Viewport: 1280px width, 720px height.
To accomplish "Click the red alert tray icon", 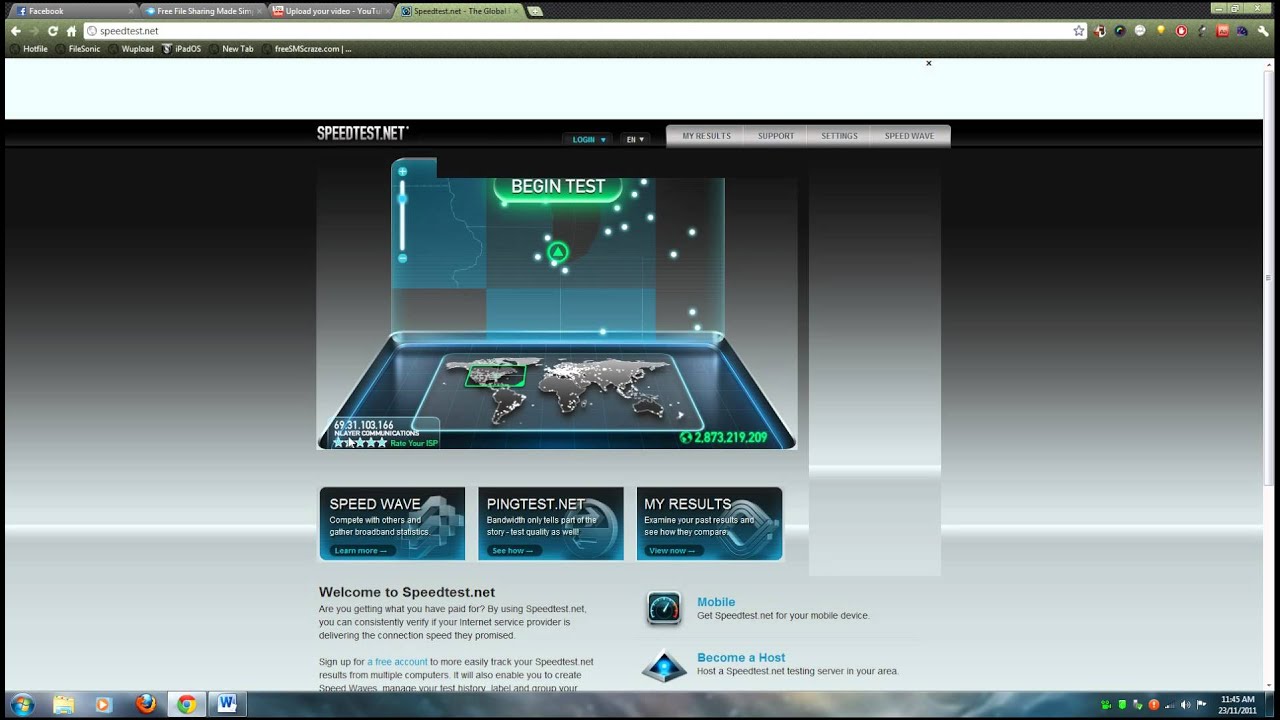I will [x=1153, y=704].
